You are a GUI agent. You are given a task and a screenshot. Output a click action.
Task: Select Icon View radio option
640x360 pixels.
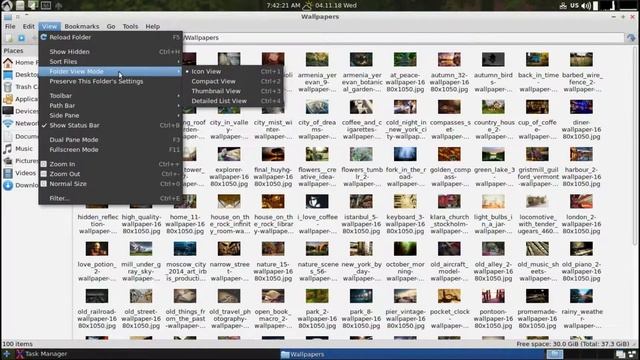233,71
